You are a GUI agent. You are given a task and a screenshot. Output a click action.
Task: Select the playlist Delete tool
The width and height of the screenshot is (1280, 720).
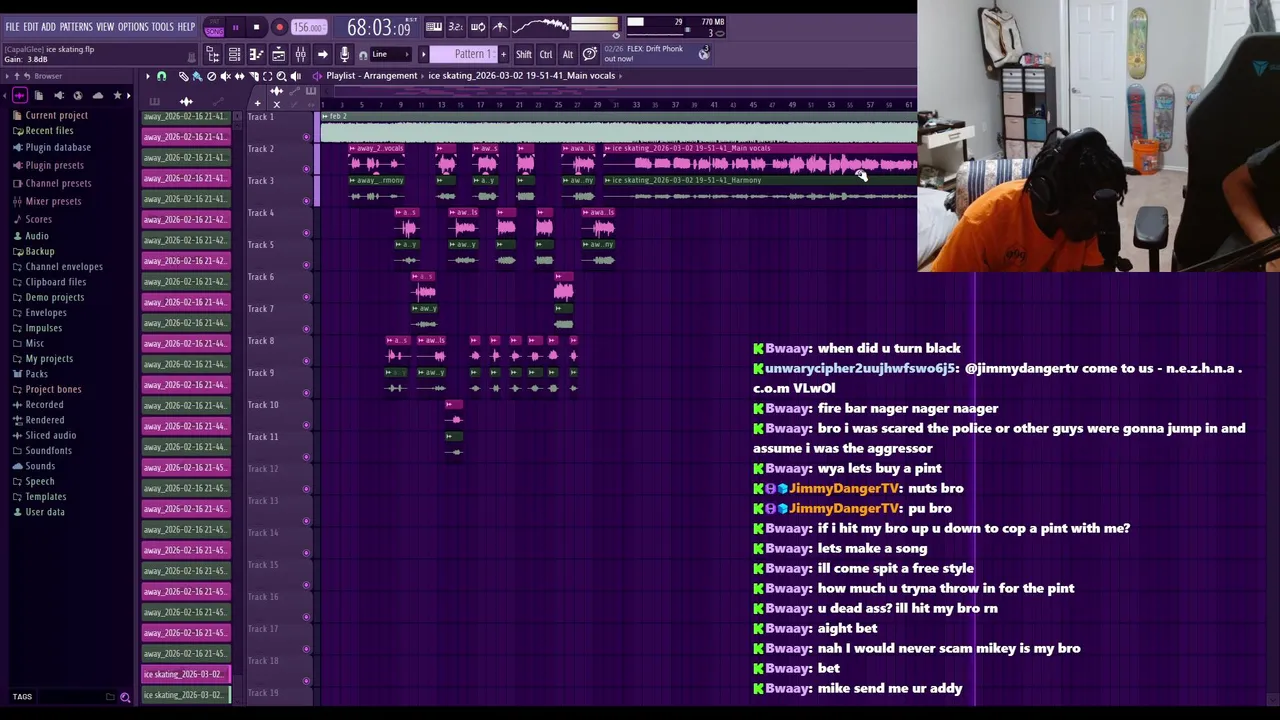[211, 76]
